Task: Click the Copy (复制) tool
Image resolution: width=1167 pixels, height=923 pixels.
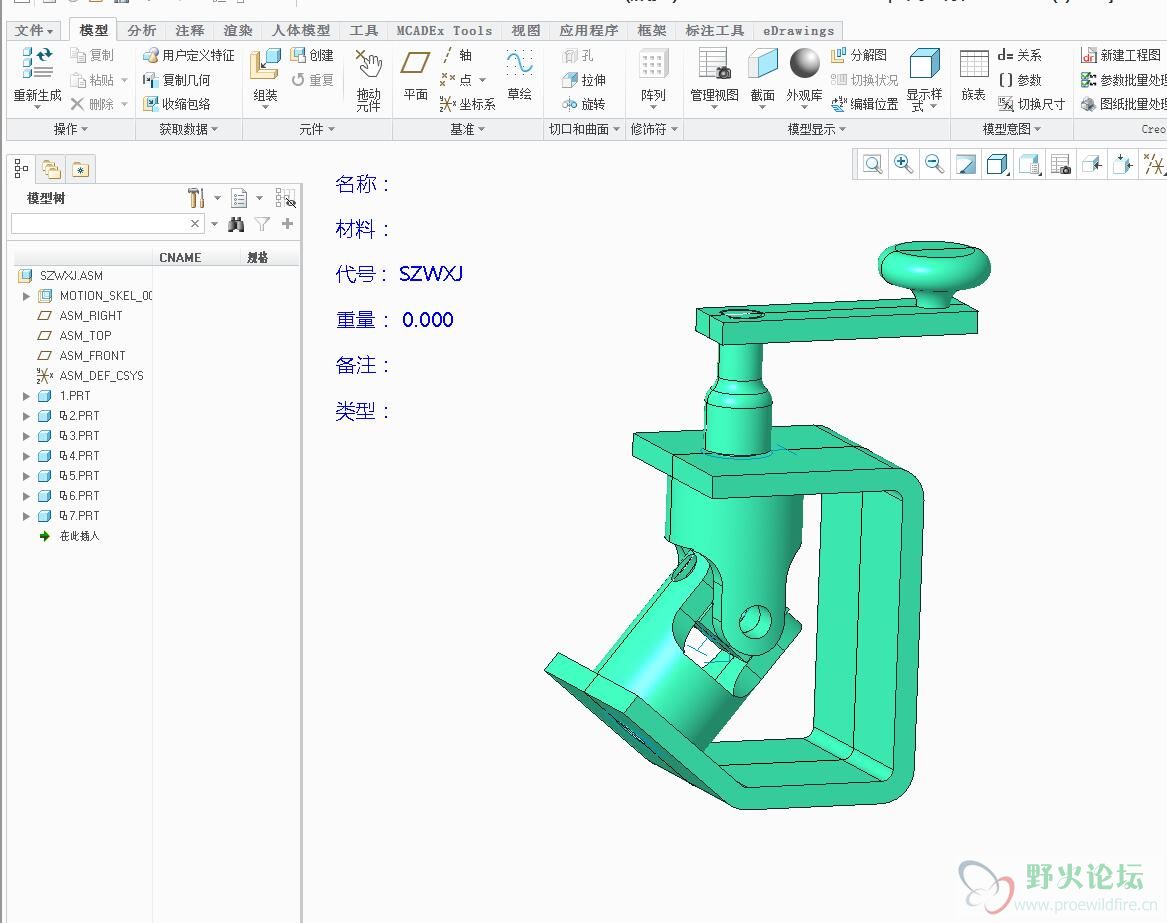Action: coord(92,55)
